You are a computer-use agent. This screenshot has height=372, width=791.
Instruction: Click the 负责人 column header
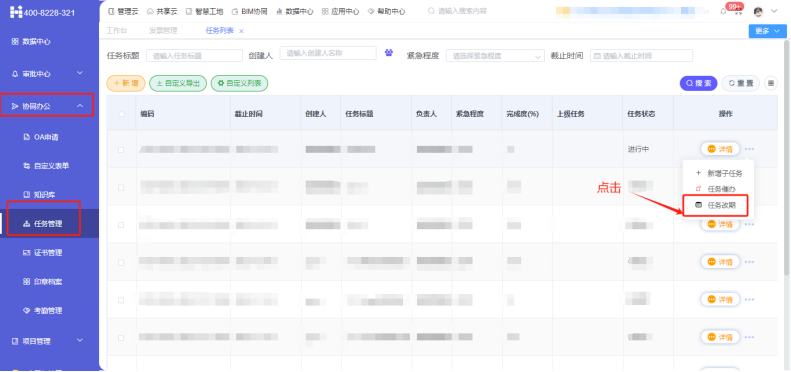tap(426, 114)
